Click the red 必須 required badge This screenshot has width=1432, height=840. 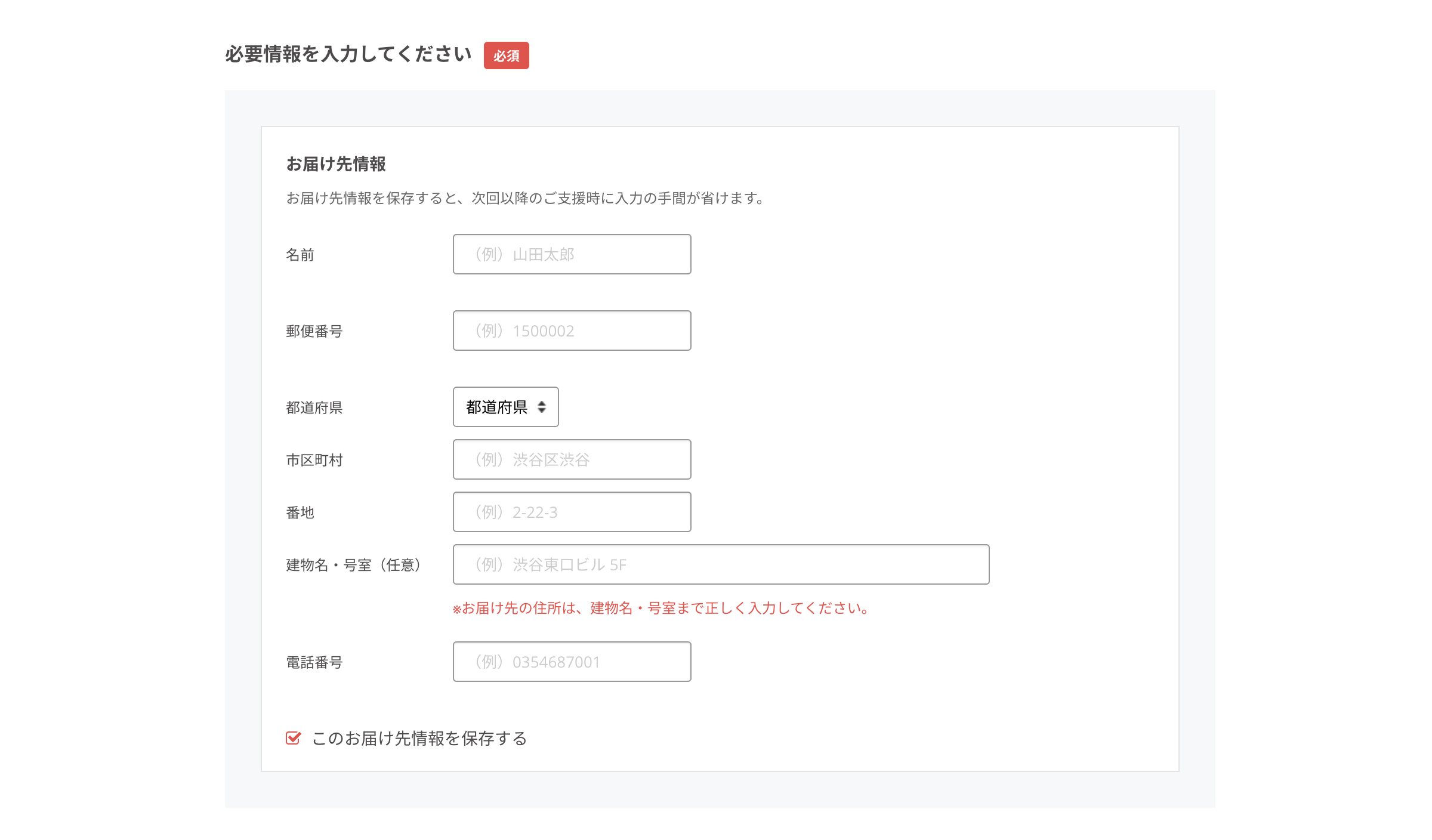coord(506,55)
